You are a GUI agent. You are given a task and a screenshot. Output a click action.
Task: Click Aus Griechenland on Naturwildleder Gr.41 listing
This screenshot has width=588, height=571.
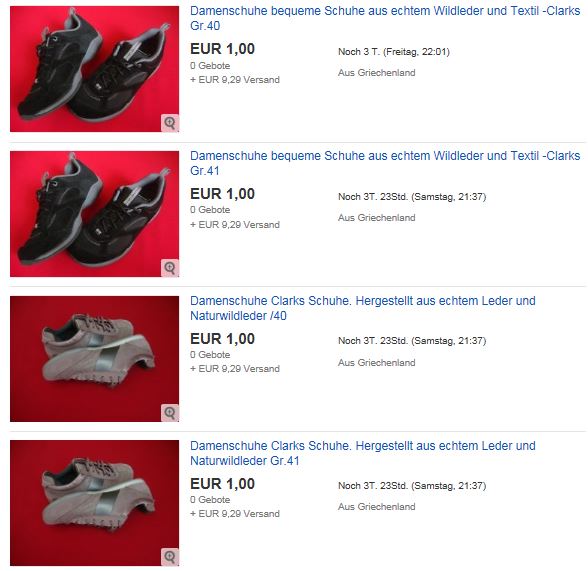(x=376, y=507)
